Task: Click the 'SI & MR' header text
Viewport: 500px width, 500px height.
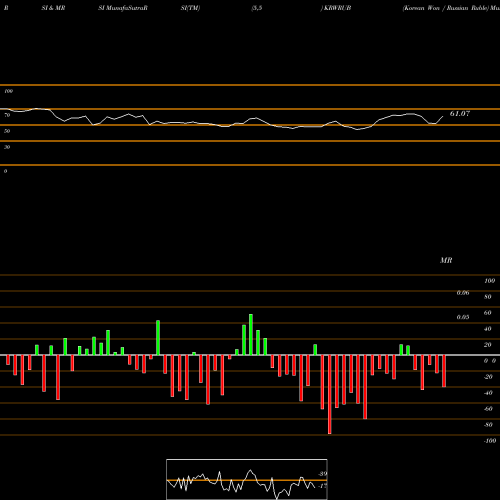Action: coord(53,8)
